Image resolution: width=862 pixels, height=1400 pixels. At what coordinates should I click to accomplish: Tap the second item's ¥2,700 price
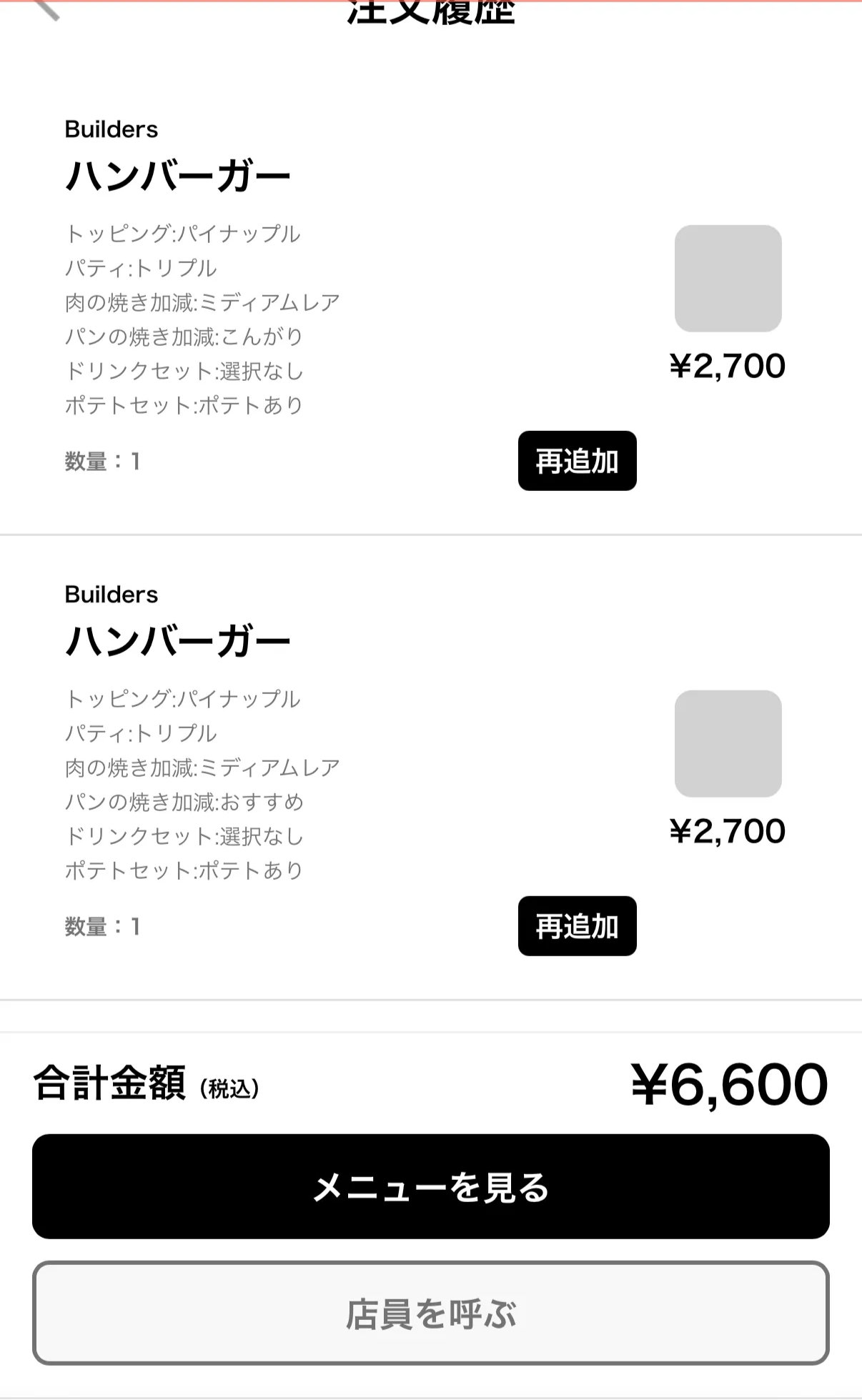[x=728, y=832]
